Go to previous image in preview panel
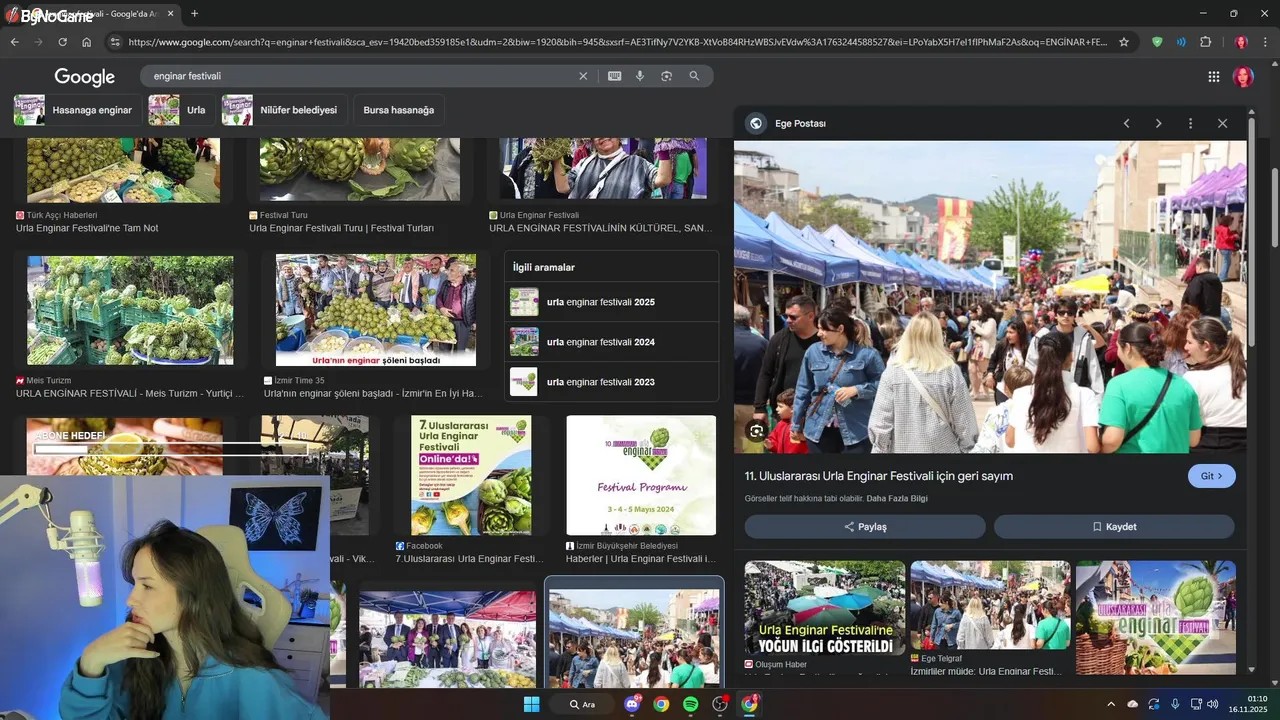The image size is (1280, 720). (1126, 123)
